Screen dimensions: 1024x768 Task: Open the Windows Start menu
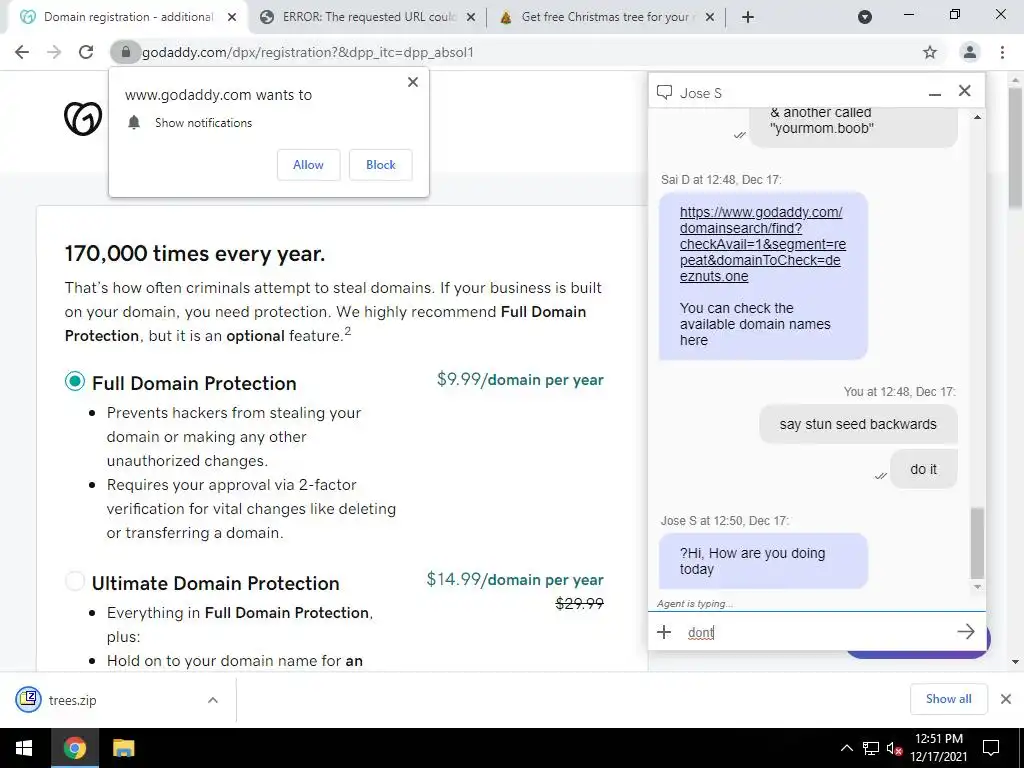(24, 748)
